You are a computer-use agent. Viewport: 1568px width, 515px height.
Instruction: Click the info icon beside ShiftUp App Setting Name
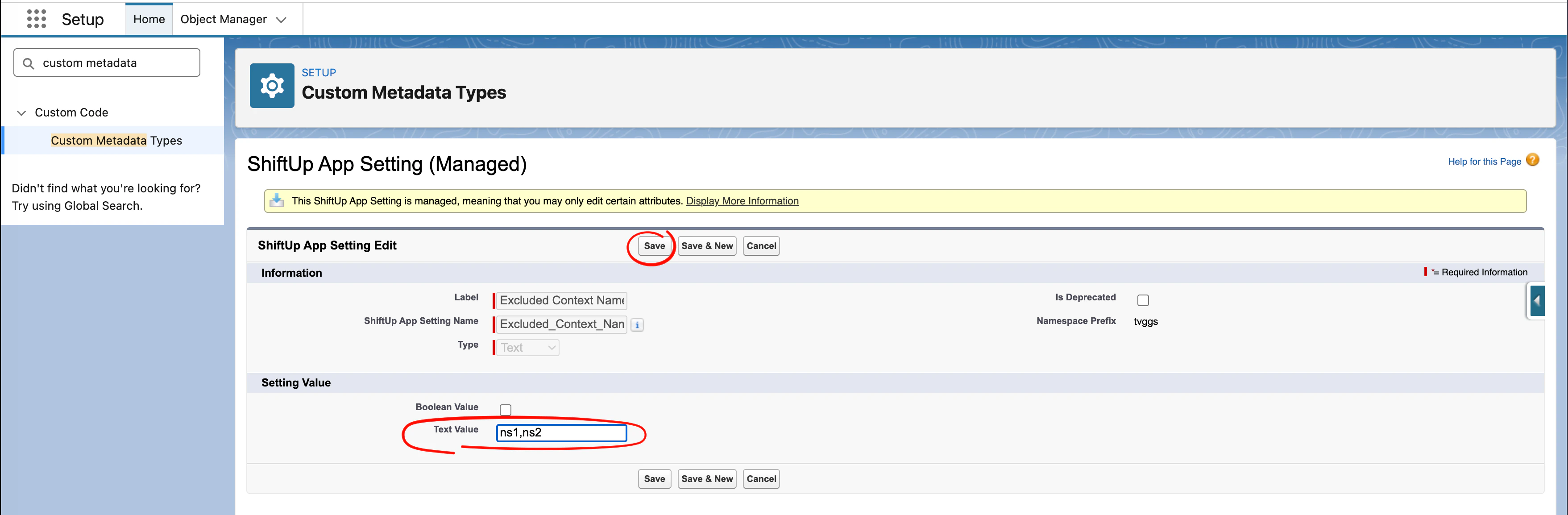point(637,325)
